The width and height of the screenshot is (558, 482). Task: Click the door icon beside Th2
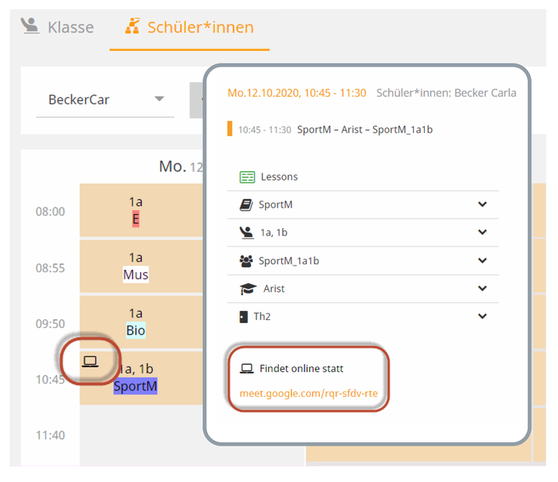pos(243,316)
